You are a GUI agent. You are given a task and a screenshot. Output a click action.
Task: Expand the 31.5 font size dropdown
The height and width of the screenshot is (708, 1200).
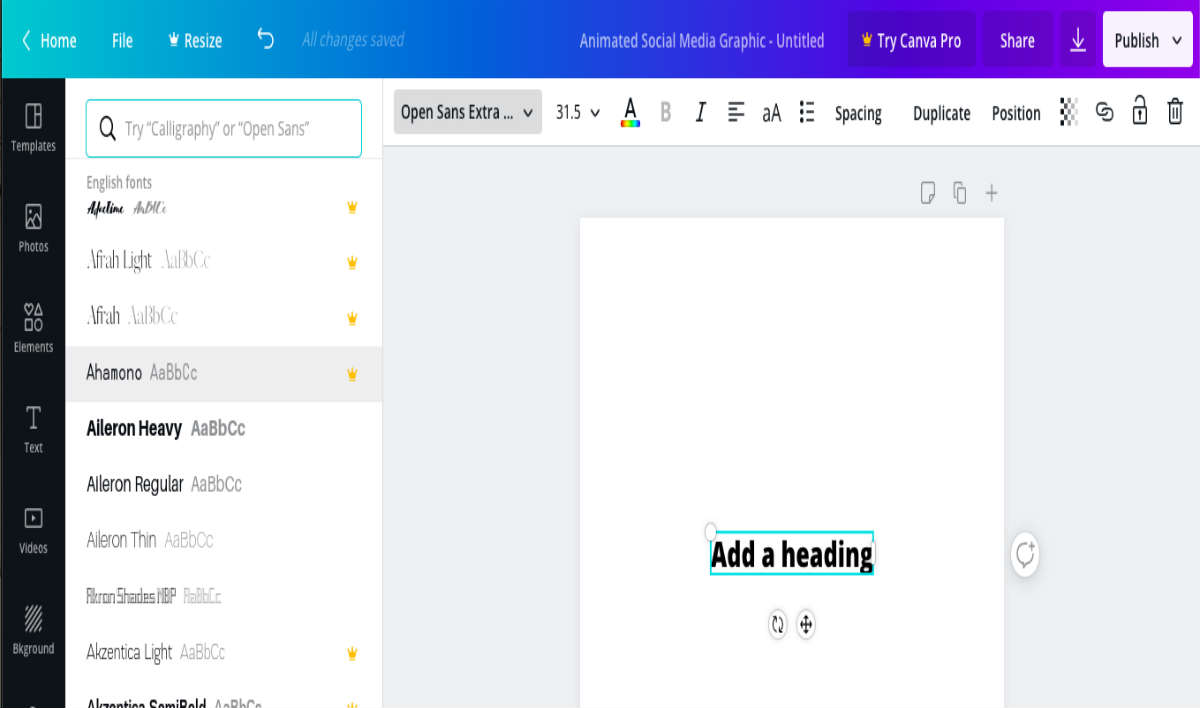click(x=578, y=112)
